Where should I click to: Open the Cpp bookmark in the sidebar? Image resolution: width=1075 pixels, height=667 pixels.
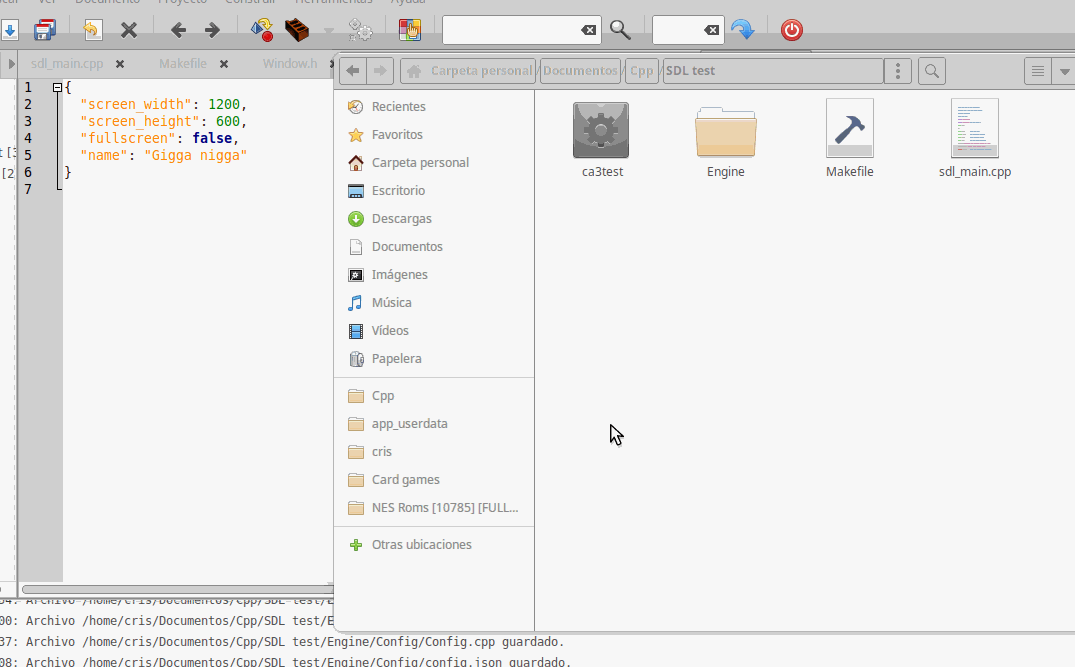[x=434, y=396]
